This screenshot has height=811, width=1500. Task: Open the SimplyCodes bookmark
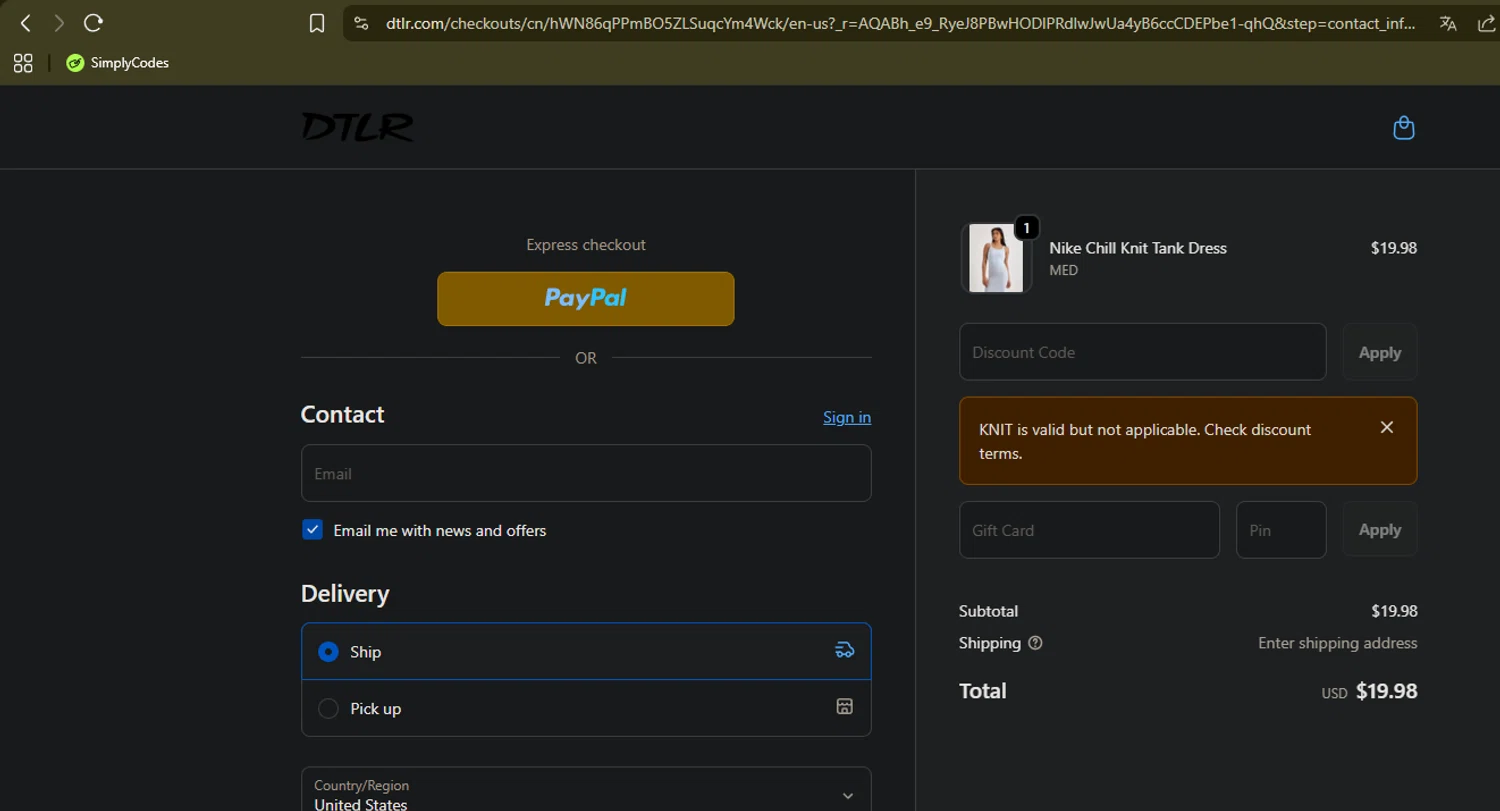tap(118, 63)
